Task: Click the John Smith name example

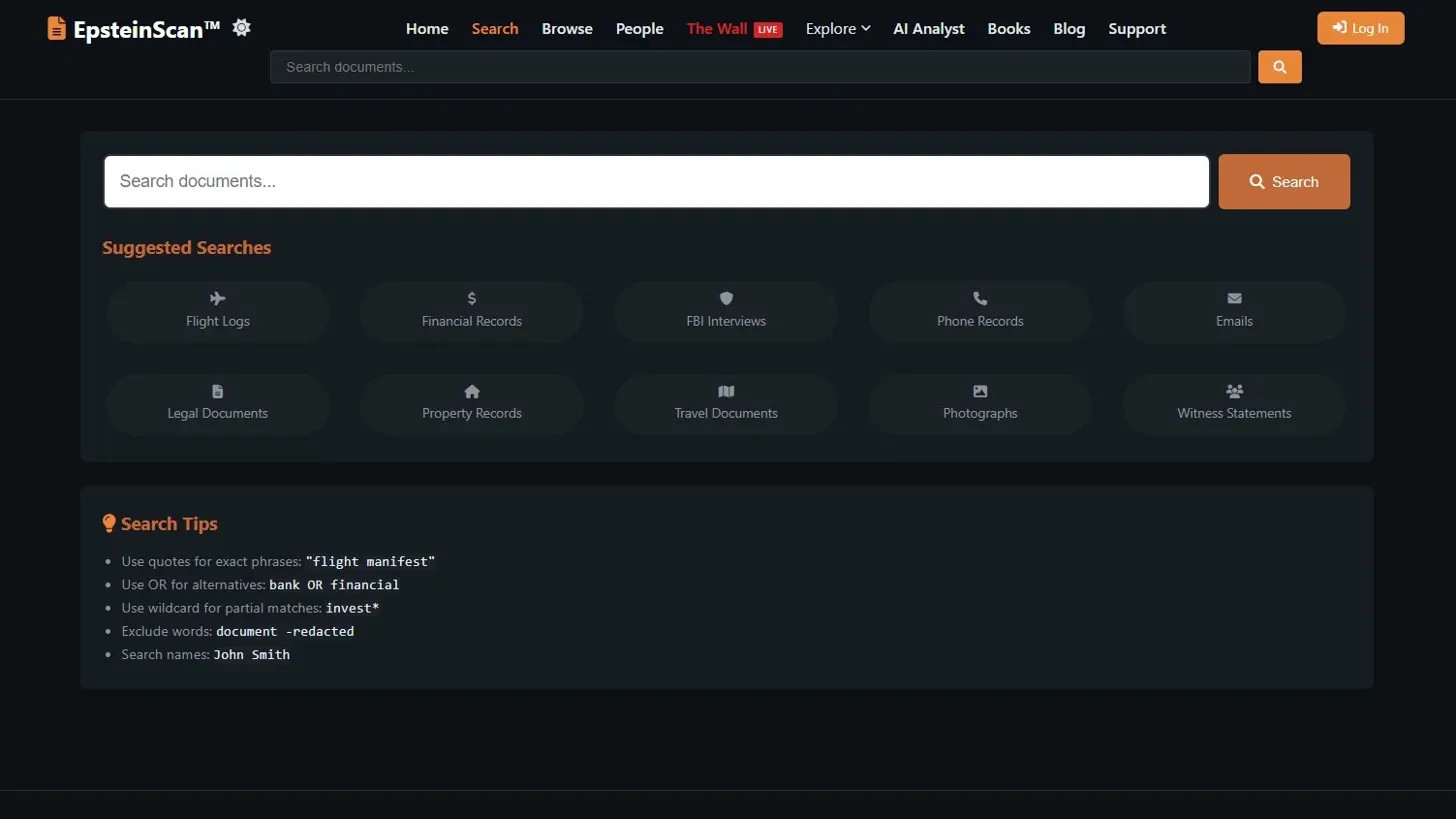Action: 252,655
